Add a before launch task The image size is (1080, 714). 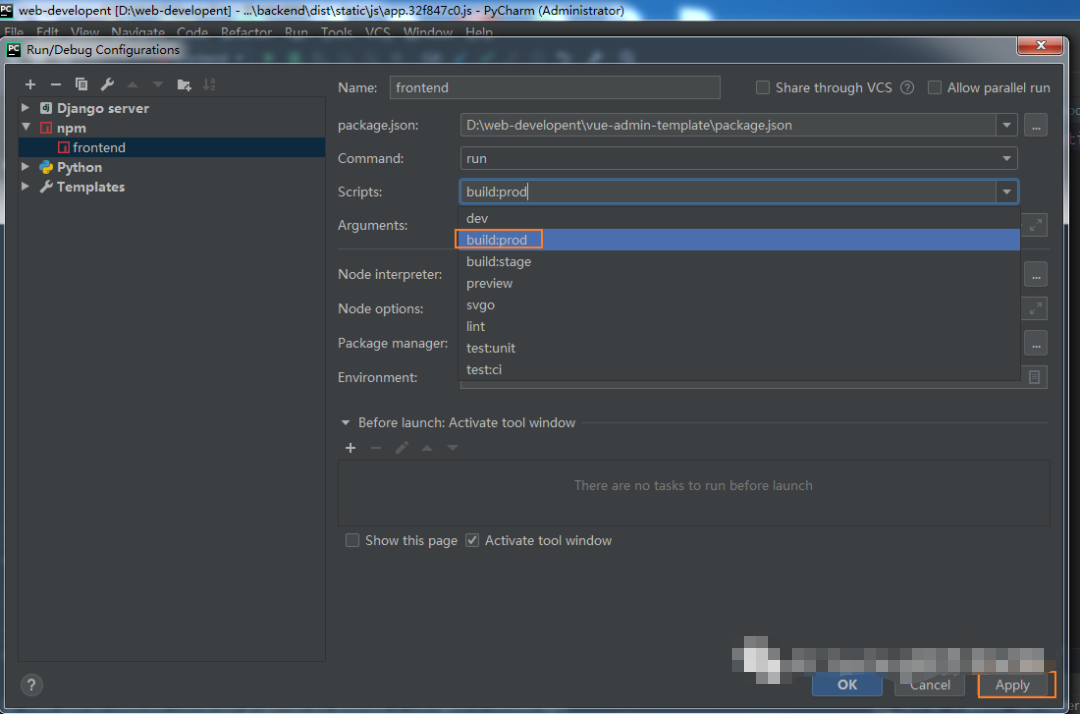pos(351,448)
